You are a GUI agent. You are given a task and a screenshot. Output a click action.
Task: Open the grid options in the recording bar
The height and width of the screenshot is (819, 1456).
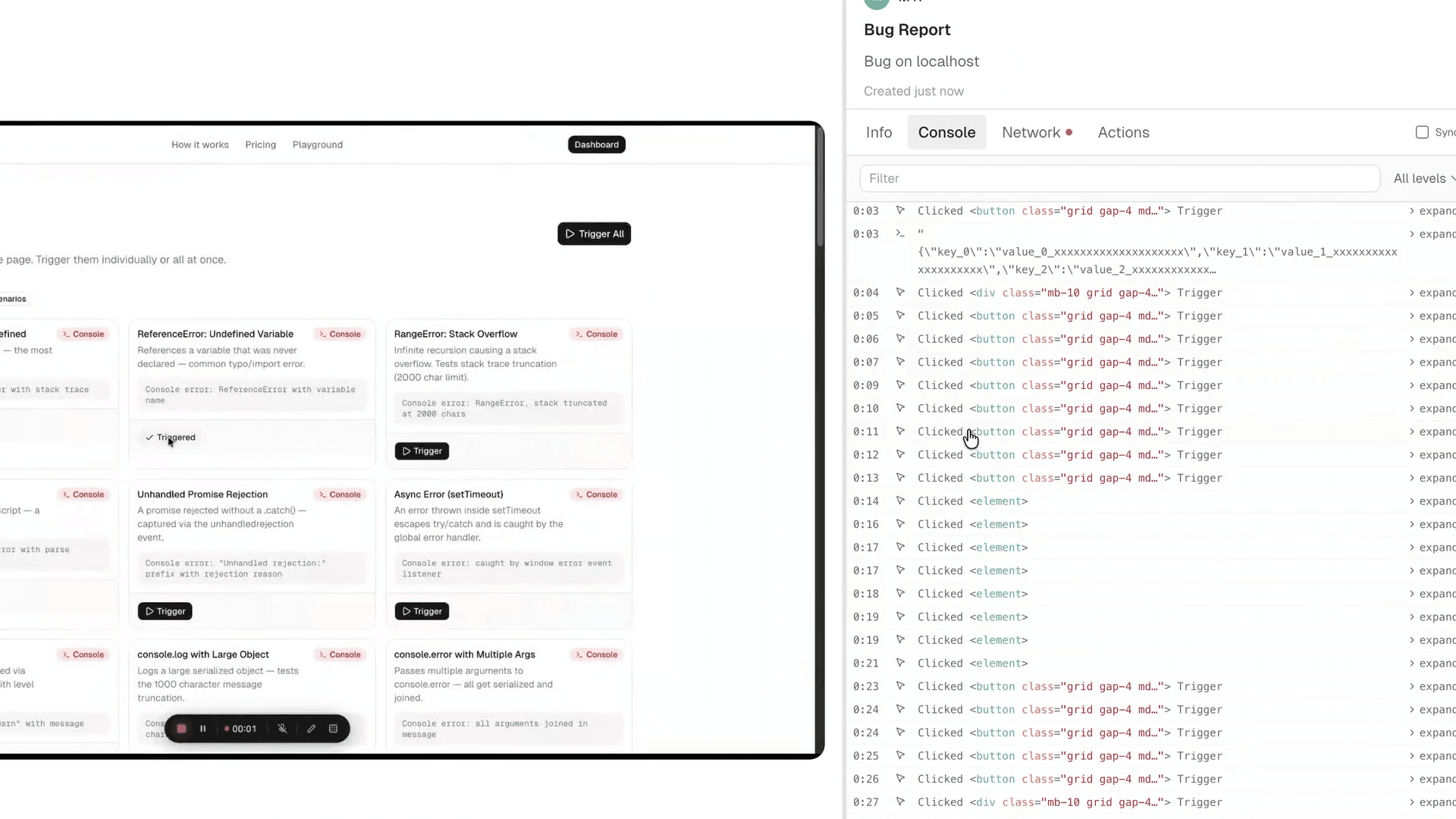tap(334, 728)
